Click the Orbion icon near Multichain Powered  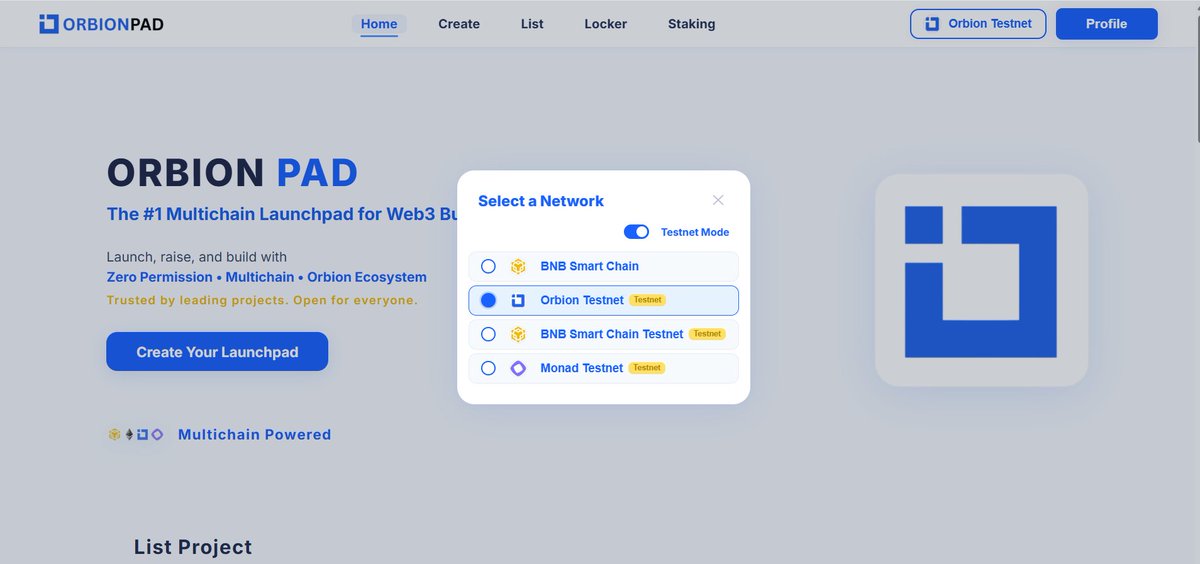[142, 435]
